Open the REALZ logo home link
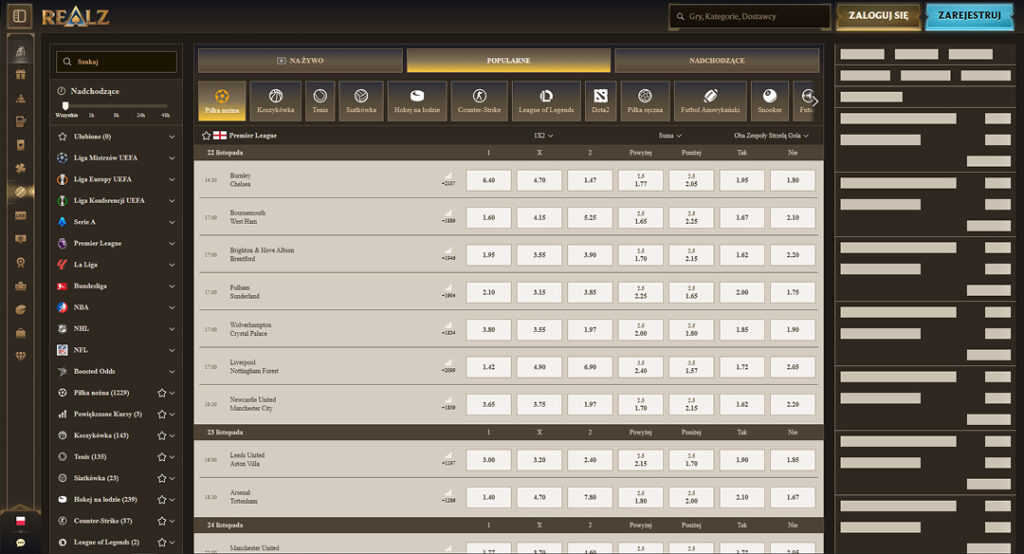 tap(75, 17)
